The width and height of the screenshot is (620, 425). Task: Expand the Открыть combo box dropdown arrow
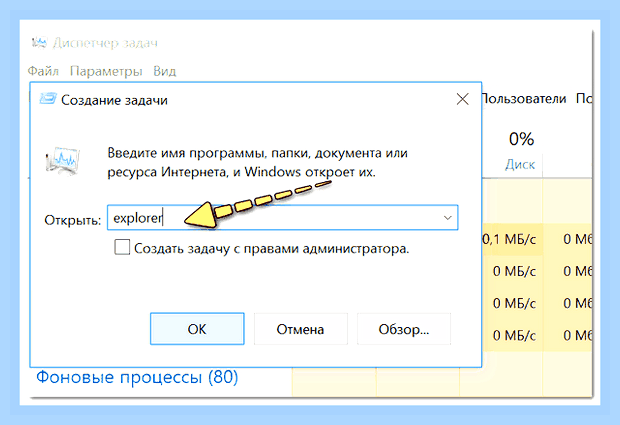tap(448, 217)
